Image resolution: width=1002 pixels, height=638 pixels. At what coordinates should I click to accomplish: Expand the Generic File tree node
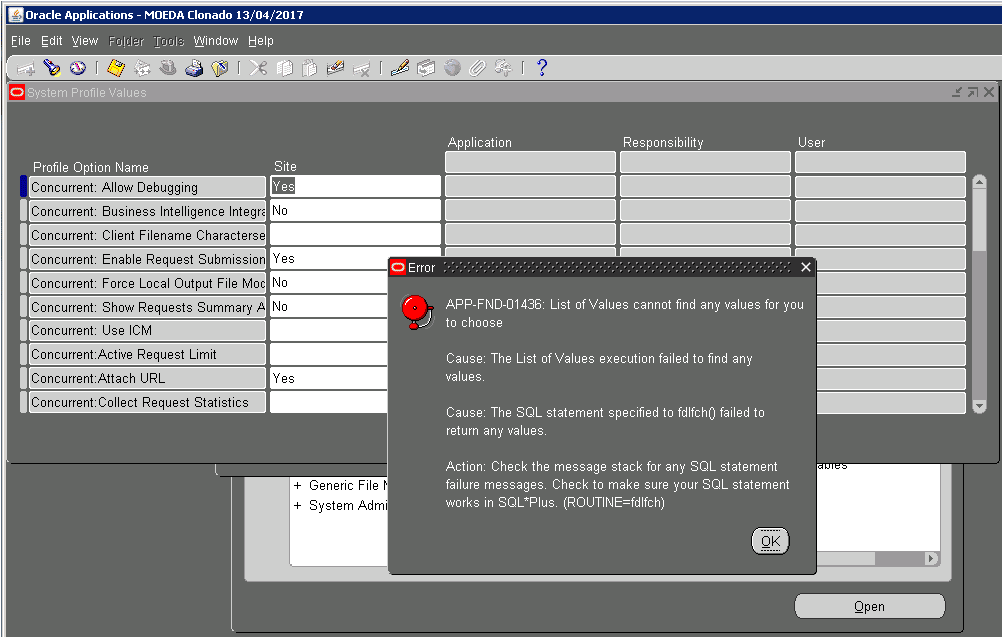(x=297, y=486)
